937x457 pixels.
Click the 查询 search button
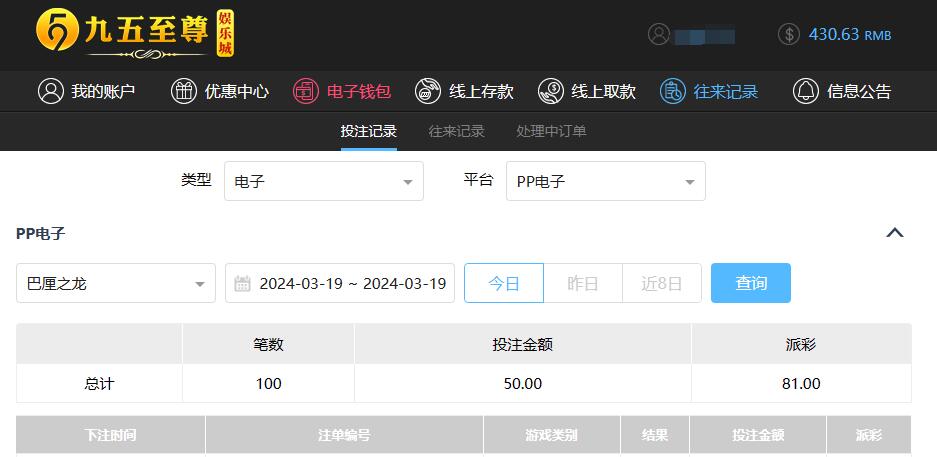coord(751,283)
